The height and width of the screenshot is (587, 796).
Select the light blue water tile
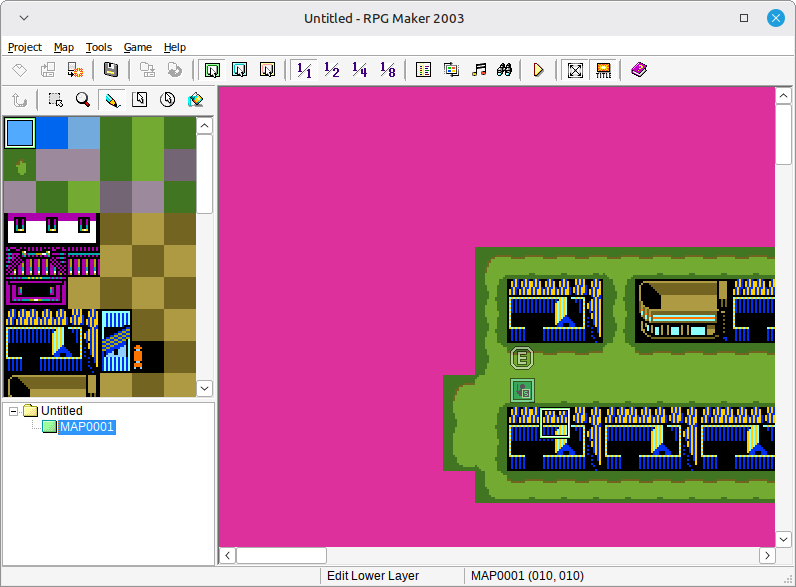tap(20, 133)
